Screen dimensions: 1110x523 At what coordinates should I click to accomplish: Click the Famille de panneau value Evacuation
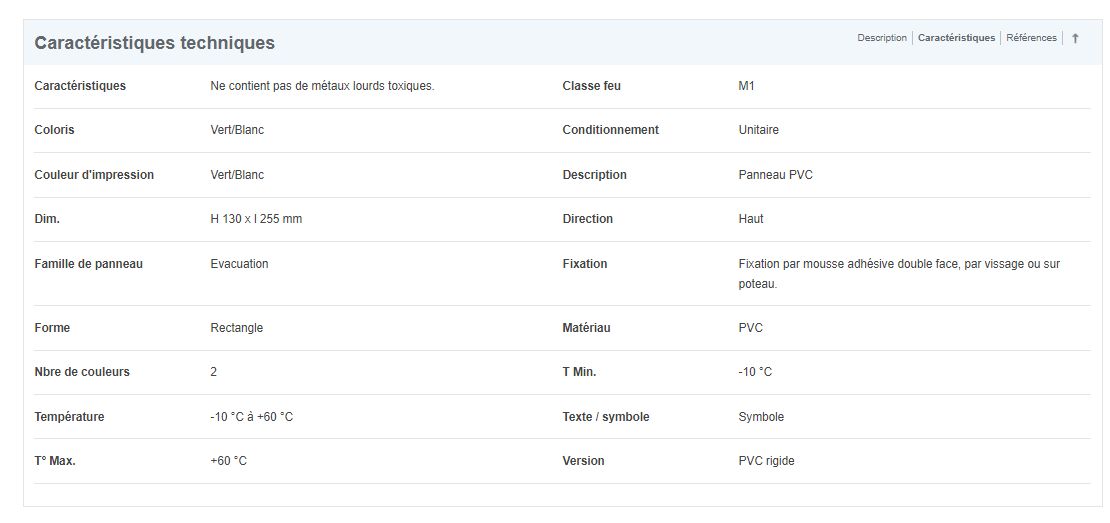click(239, 264)
